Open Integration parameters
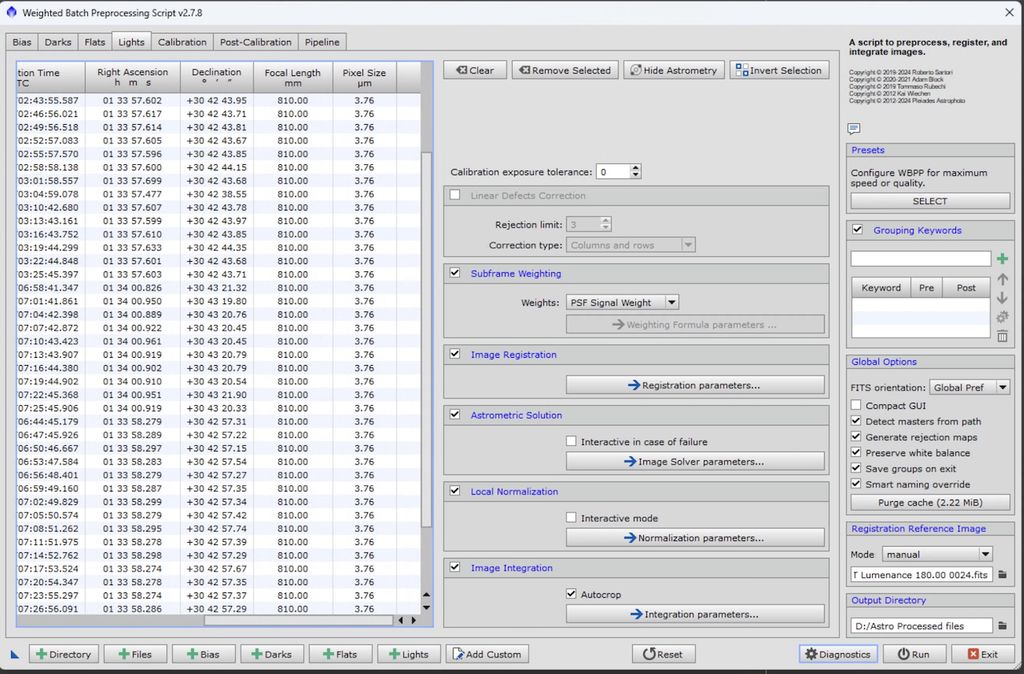Image resolution: width=1024 pixels, height=674 pixels. (x=695, y=615)
